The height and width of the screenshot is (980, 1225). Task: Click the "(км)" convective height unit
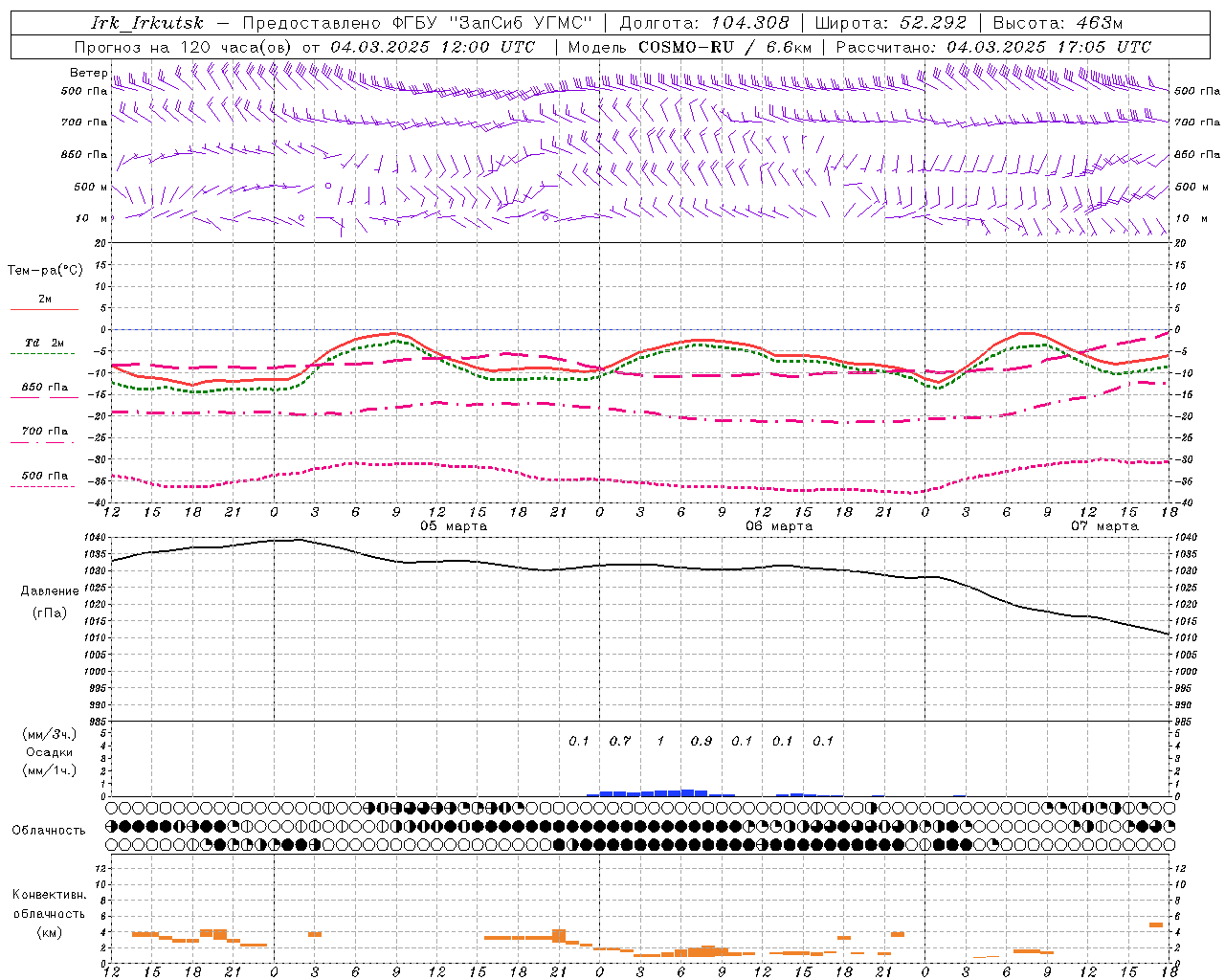(x=50, y=932)
